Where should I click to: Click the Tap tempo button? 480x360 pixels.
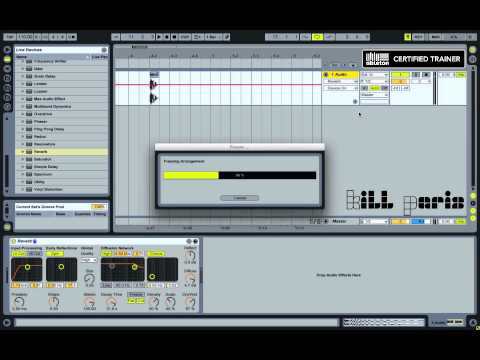(x=10, y=37)
